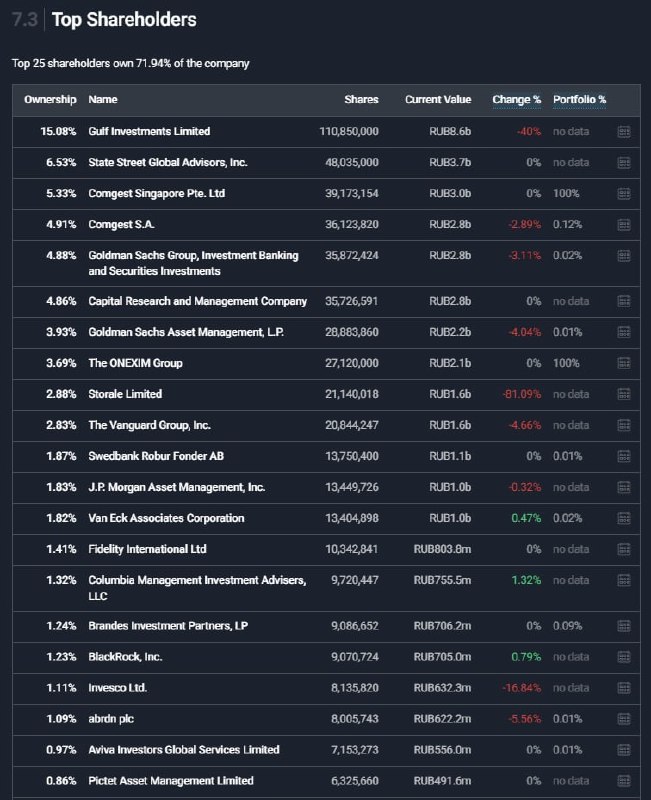Open details icon for Pictet Asset Management row
Viewport: 651px width, 800px height.
623,781
